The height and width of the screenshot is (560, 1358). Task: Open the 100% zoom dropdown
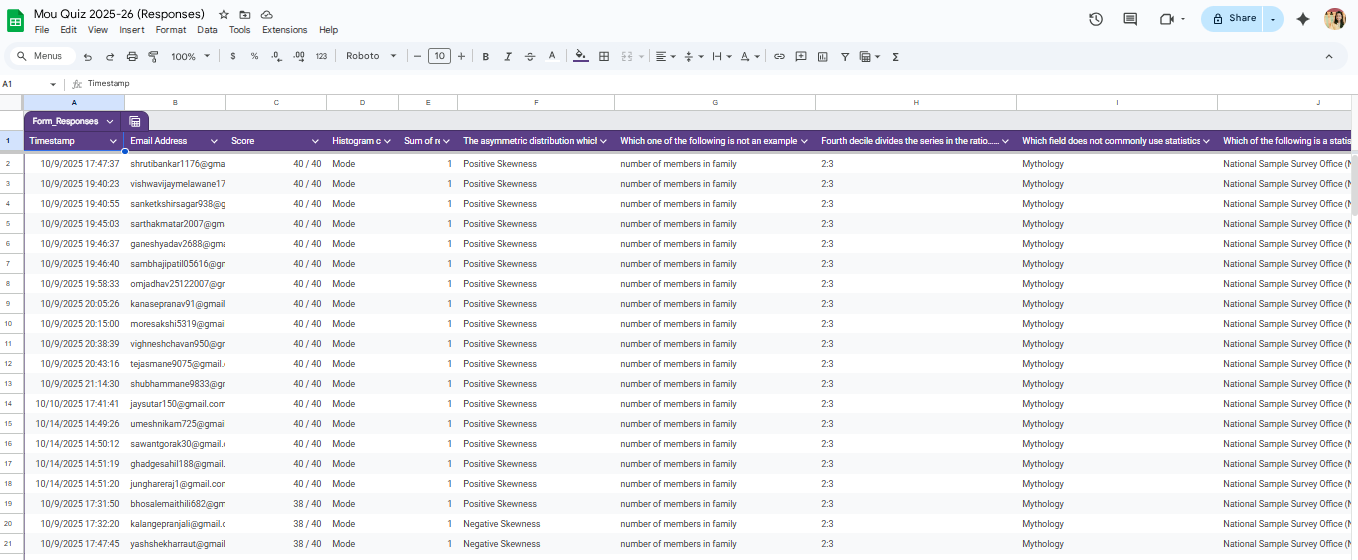point(190,57)
